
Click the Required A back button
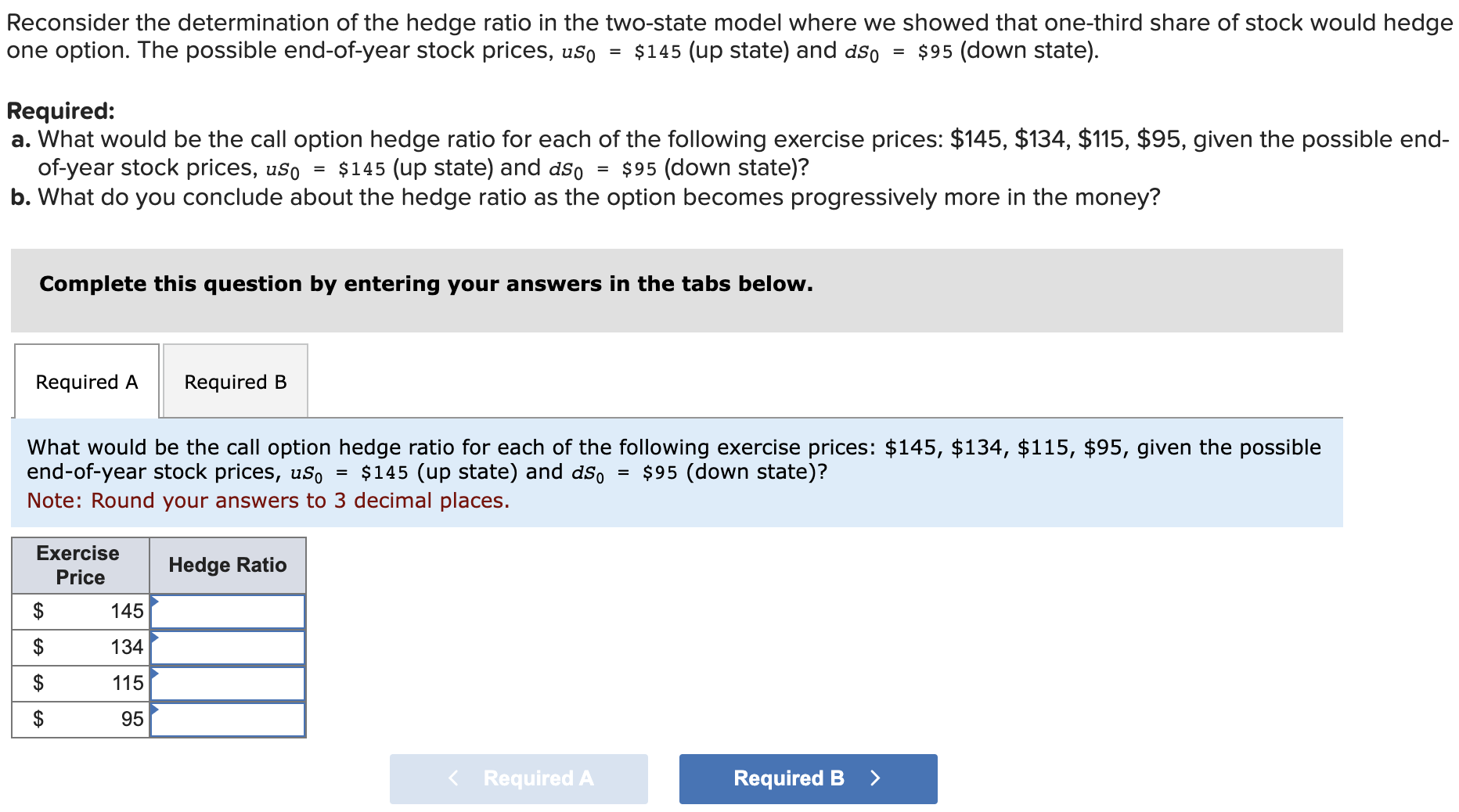pyautogui.click(x=518, y=778)
